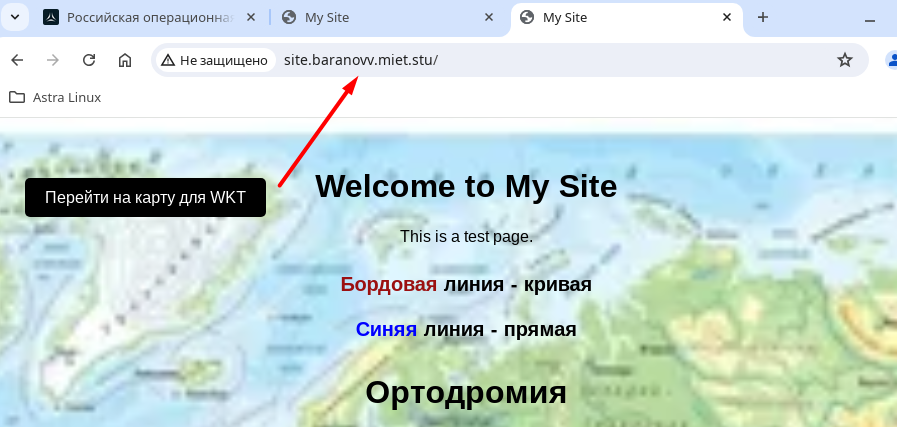The width and height of the screenshot is (897, 427).
Task: Show the Не защищено security info
Action: click(x=215, y=60)
